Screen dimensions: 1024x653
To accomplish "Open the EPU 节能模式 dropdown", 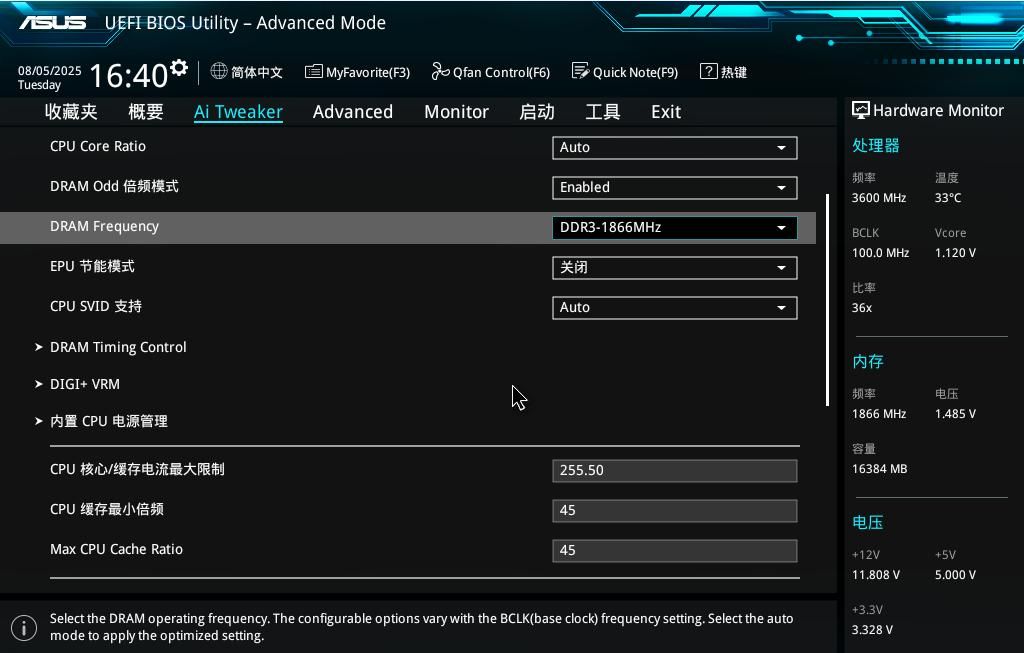I will click(674, 267).
